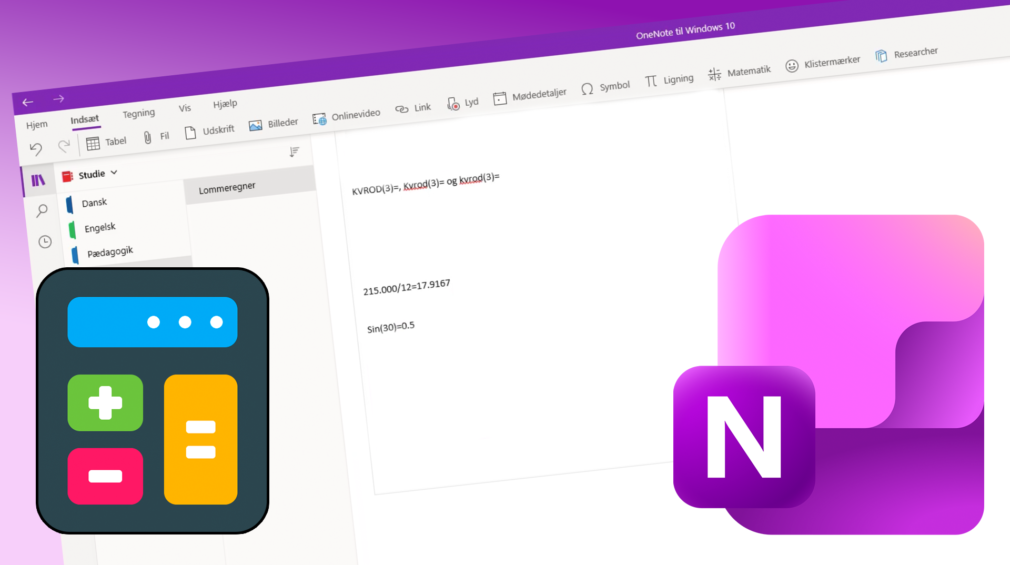Click the Udskrift printout icon
This screenshot has height=565, width=1010.
tap(191, 132)
